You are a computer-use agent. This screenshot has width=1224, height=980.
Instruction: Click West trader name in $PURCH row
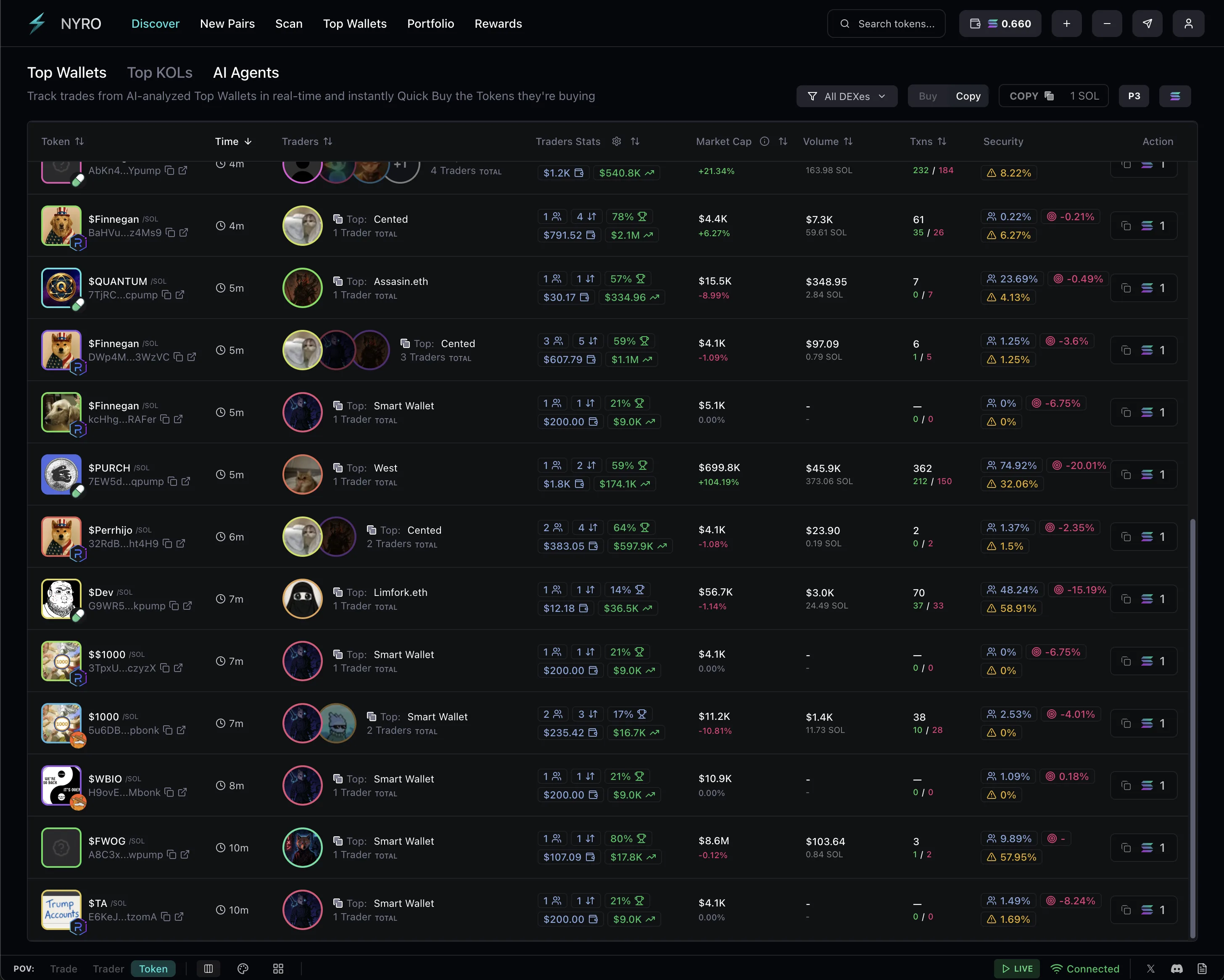(x=385, y=468)
